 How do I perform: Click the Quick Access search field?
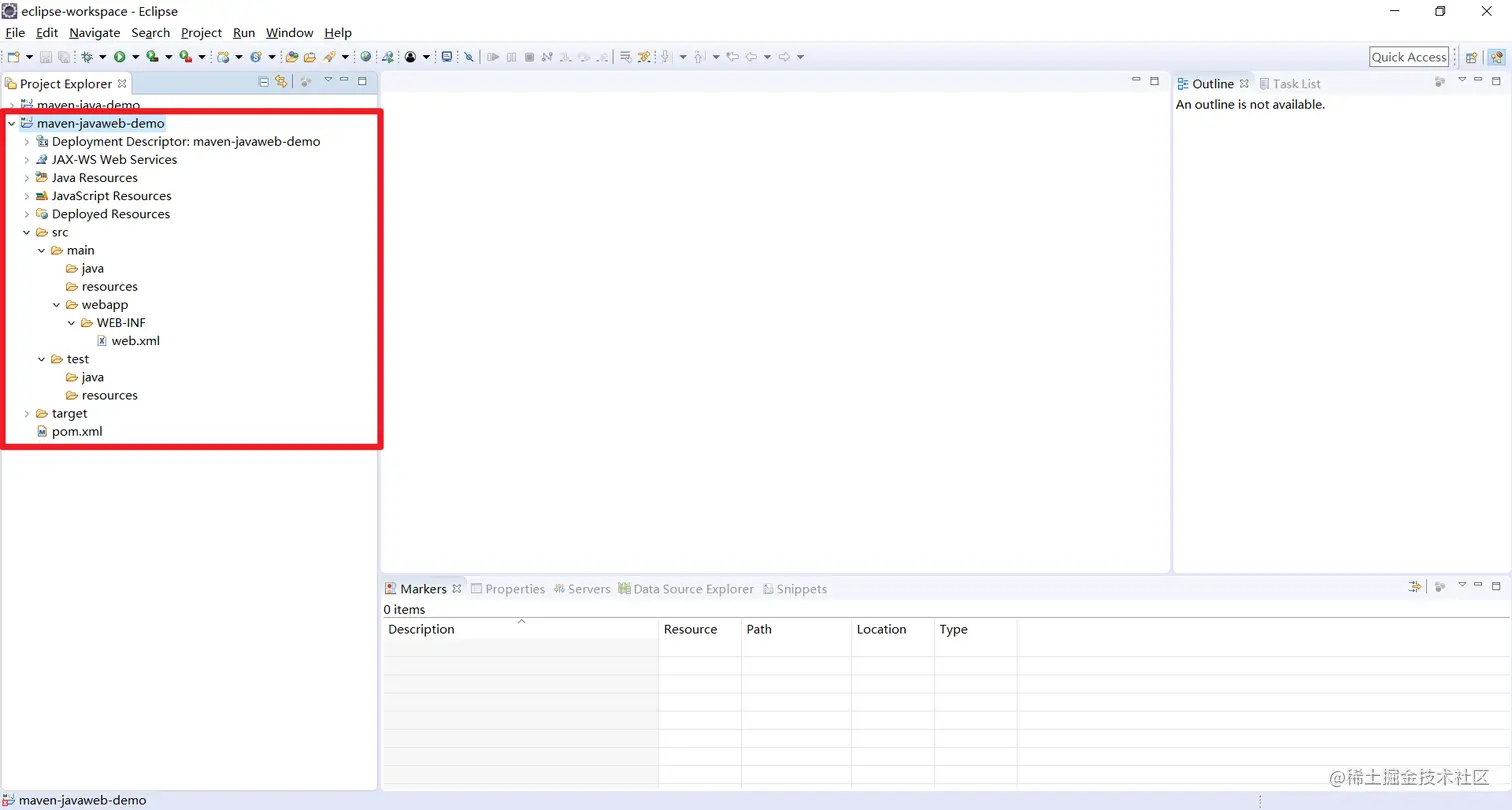tap(1409, 57)
